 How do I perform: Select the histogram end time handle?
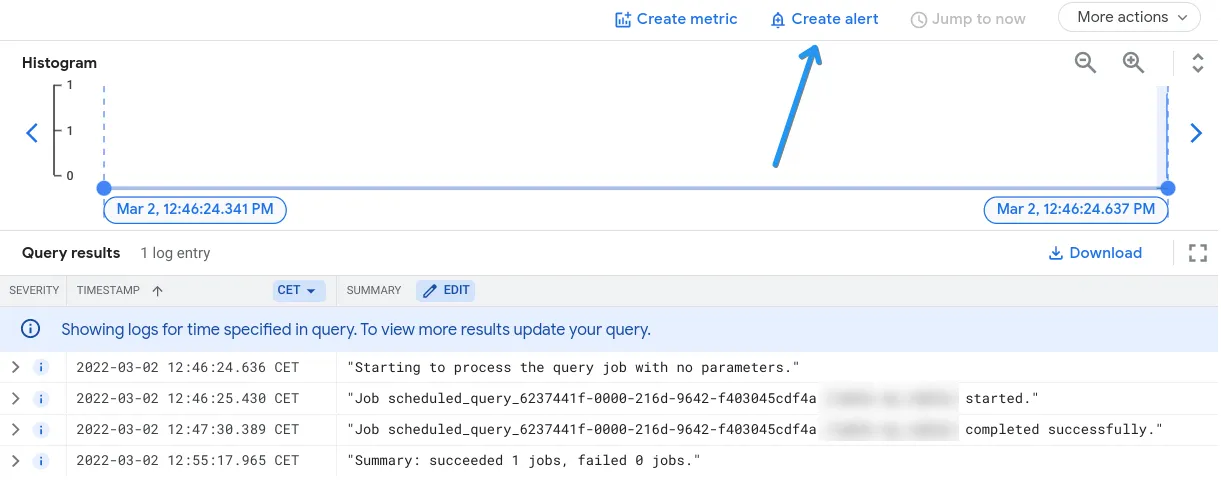(x=1167, y=188)
